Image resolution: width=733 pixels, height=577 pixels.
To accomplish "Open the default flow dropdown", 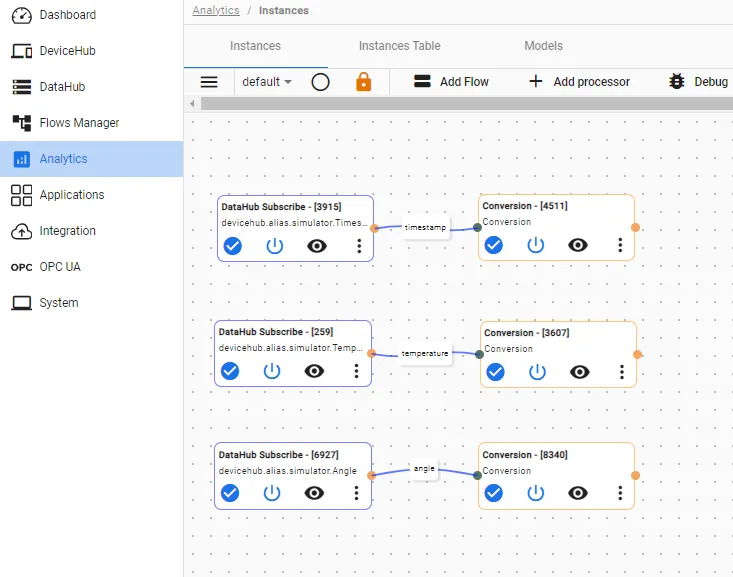I will [267, 82].
